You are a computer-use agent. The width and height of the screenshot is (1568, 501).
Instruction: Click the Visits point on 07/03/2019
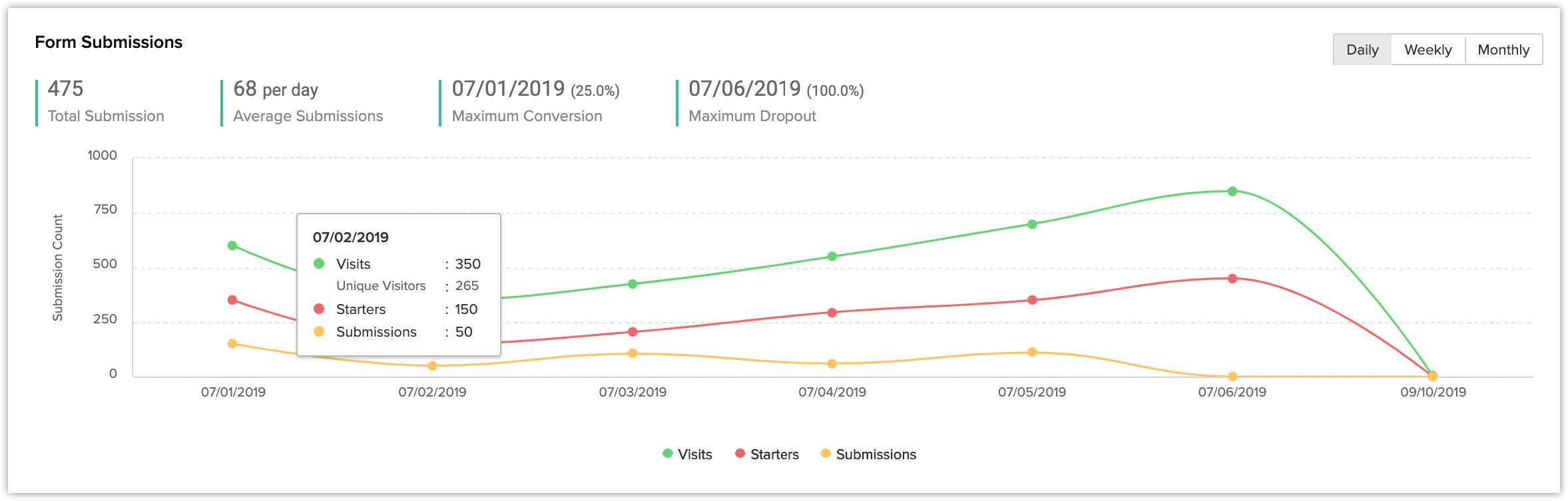click(633, 284)
